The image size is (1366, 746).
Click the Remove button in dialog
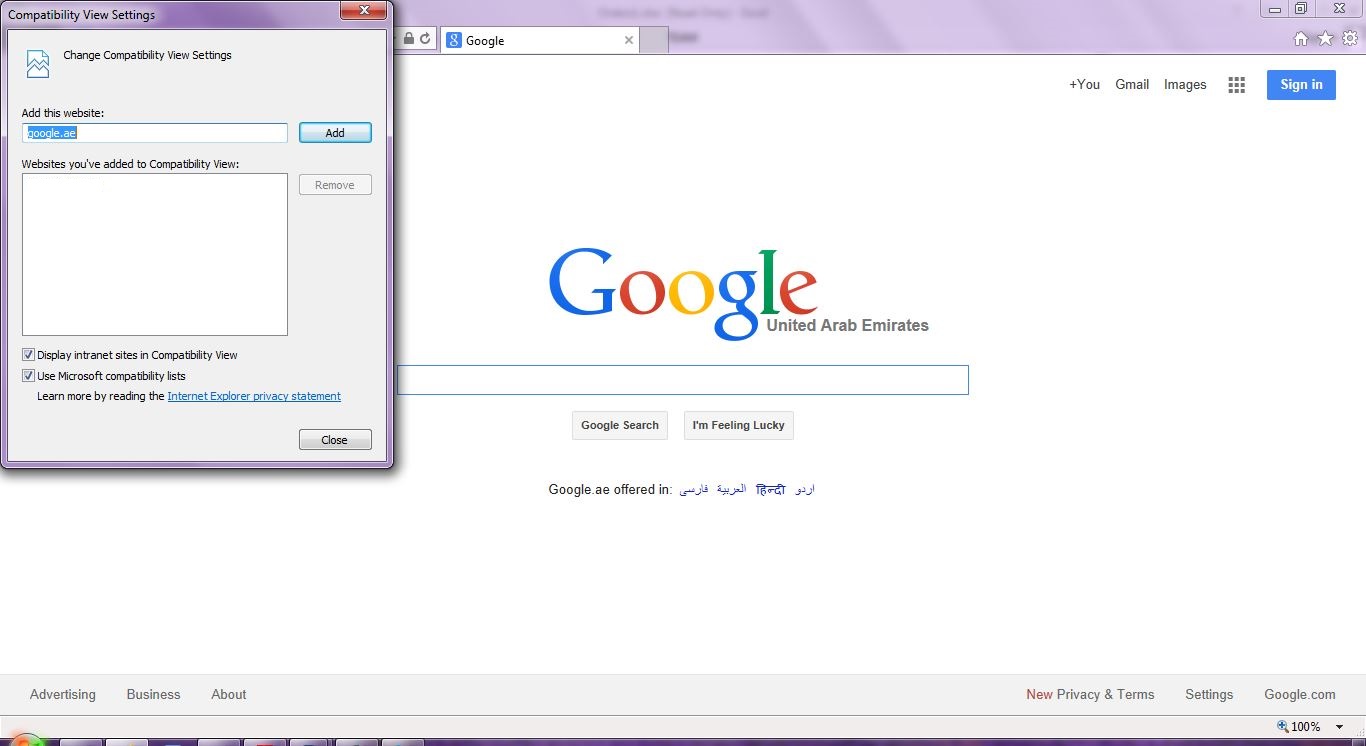(x=335, y=185)
